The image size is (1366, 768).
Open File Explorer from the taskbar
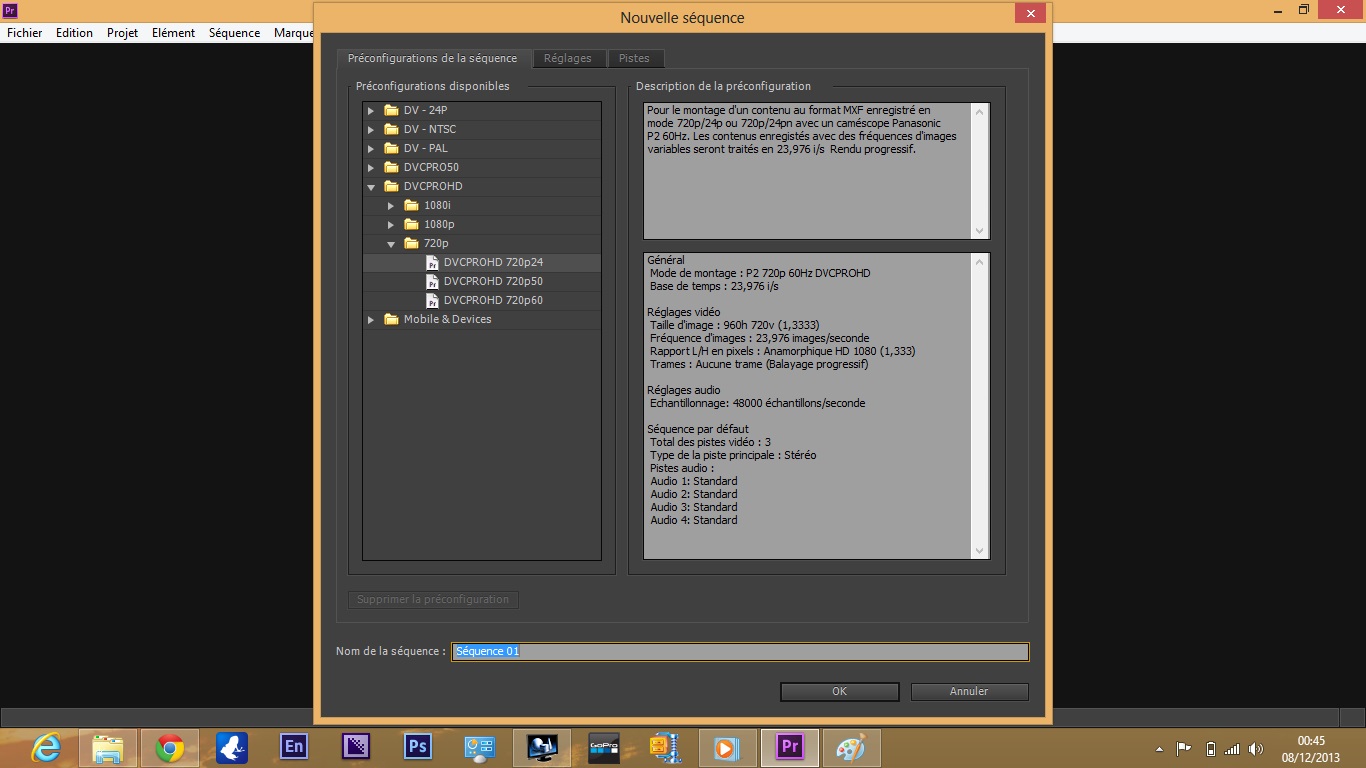coord(108,748)
